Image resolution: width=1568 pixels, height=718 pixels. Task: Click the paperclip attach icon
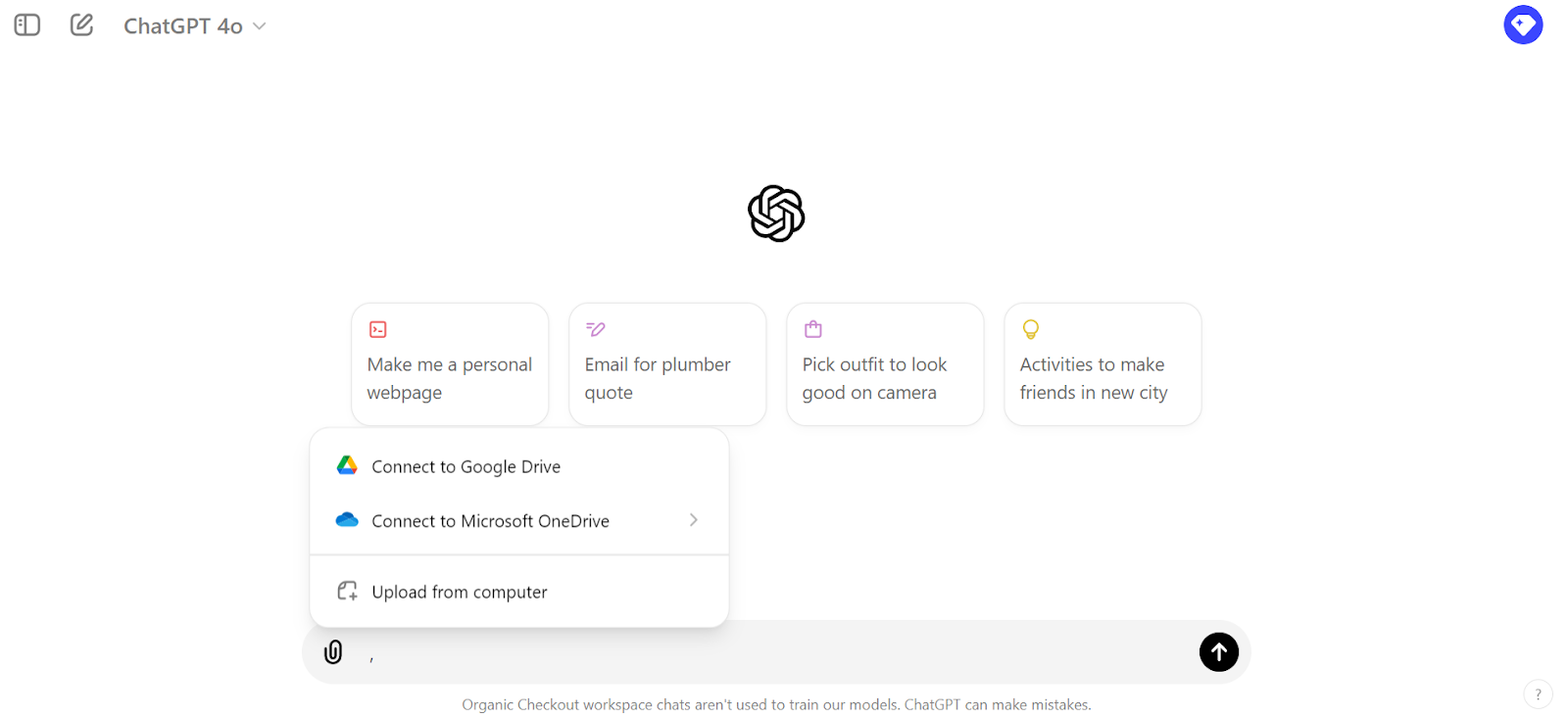pos(333,652)
